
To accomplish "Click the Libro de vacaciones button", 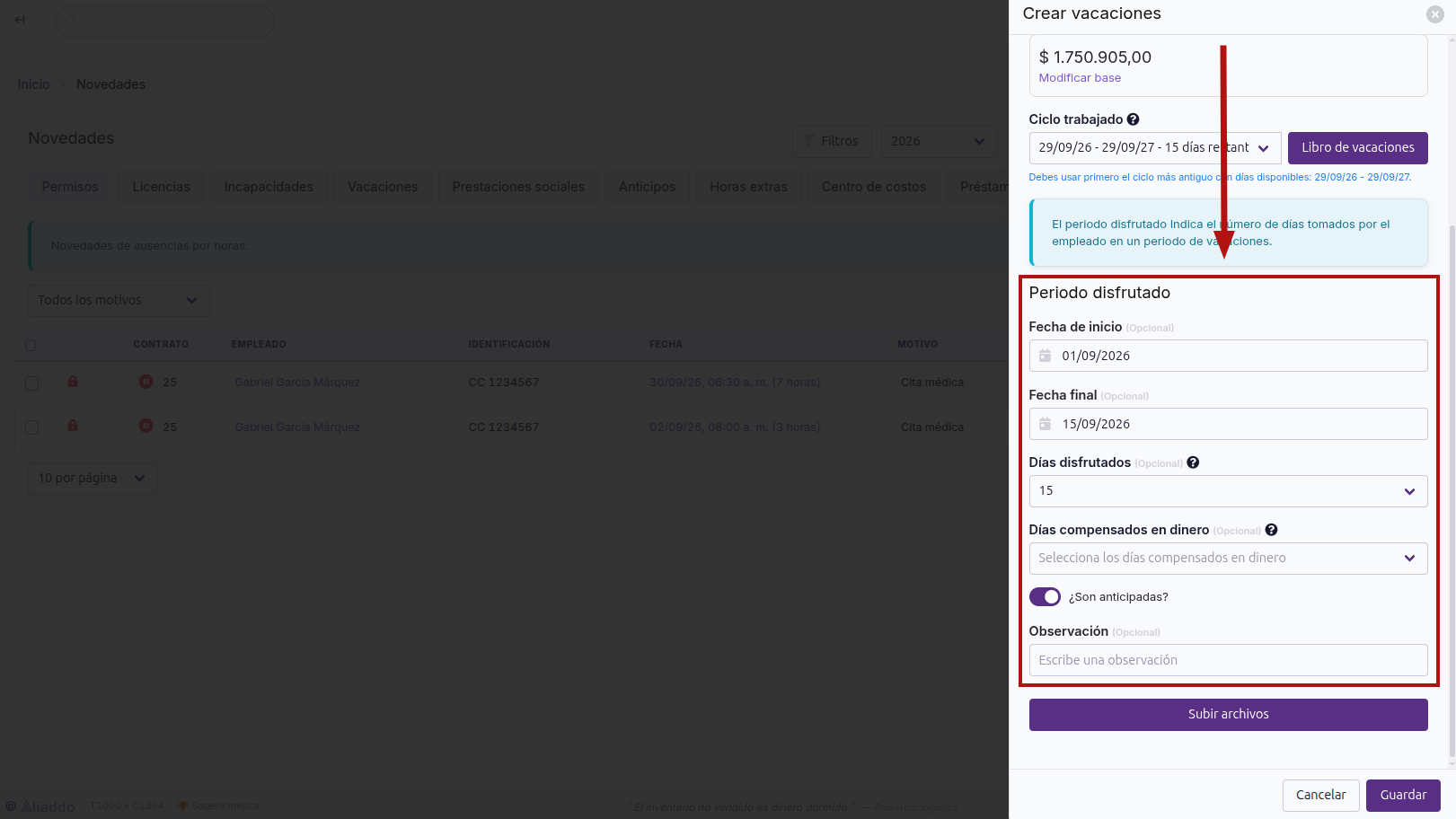I will pos(1357,148).
